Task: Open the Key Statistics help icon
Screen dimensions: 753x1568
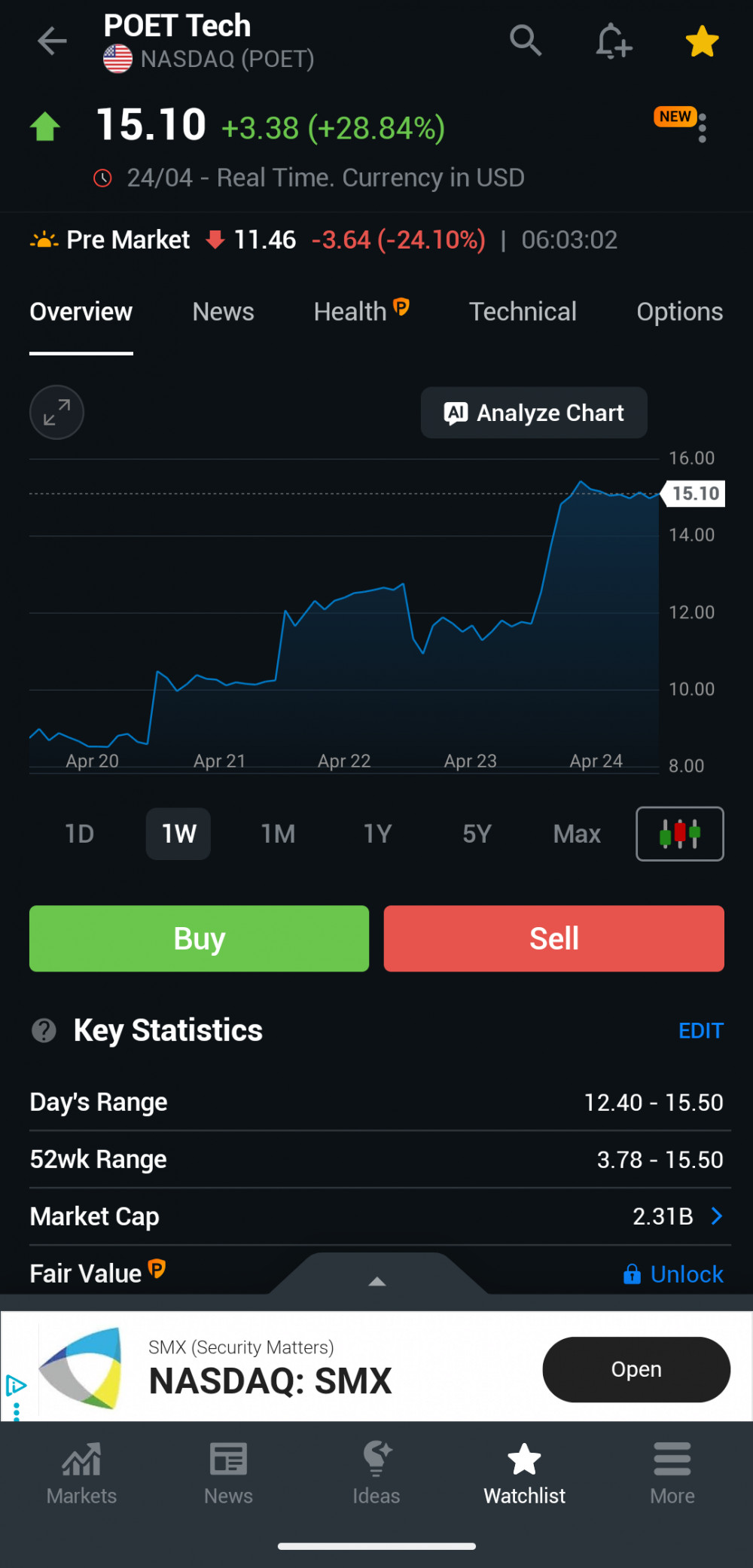Action: tap(44, 1030)
